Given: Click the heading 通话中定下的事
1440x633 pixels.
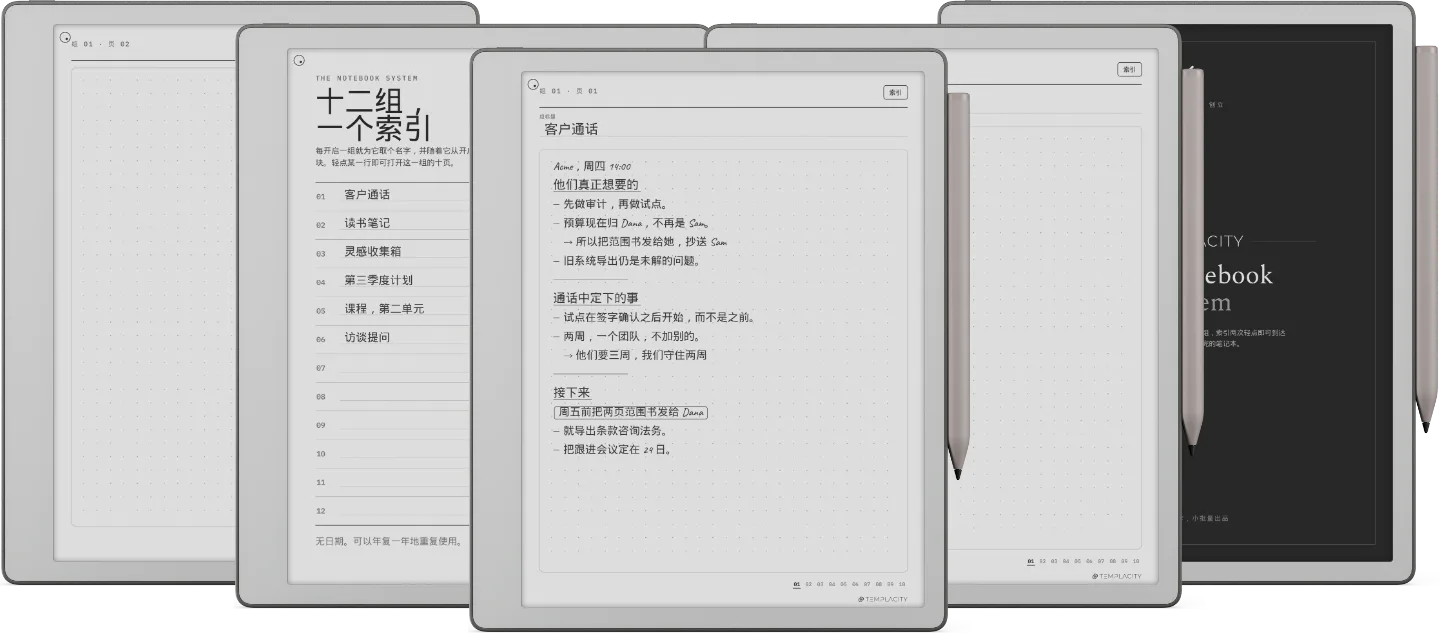Looking at the screenshot, I should coord(596,298).
